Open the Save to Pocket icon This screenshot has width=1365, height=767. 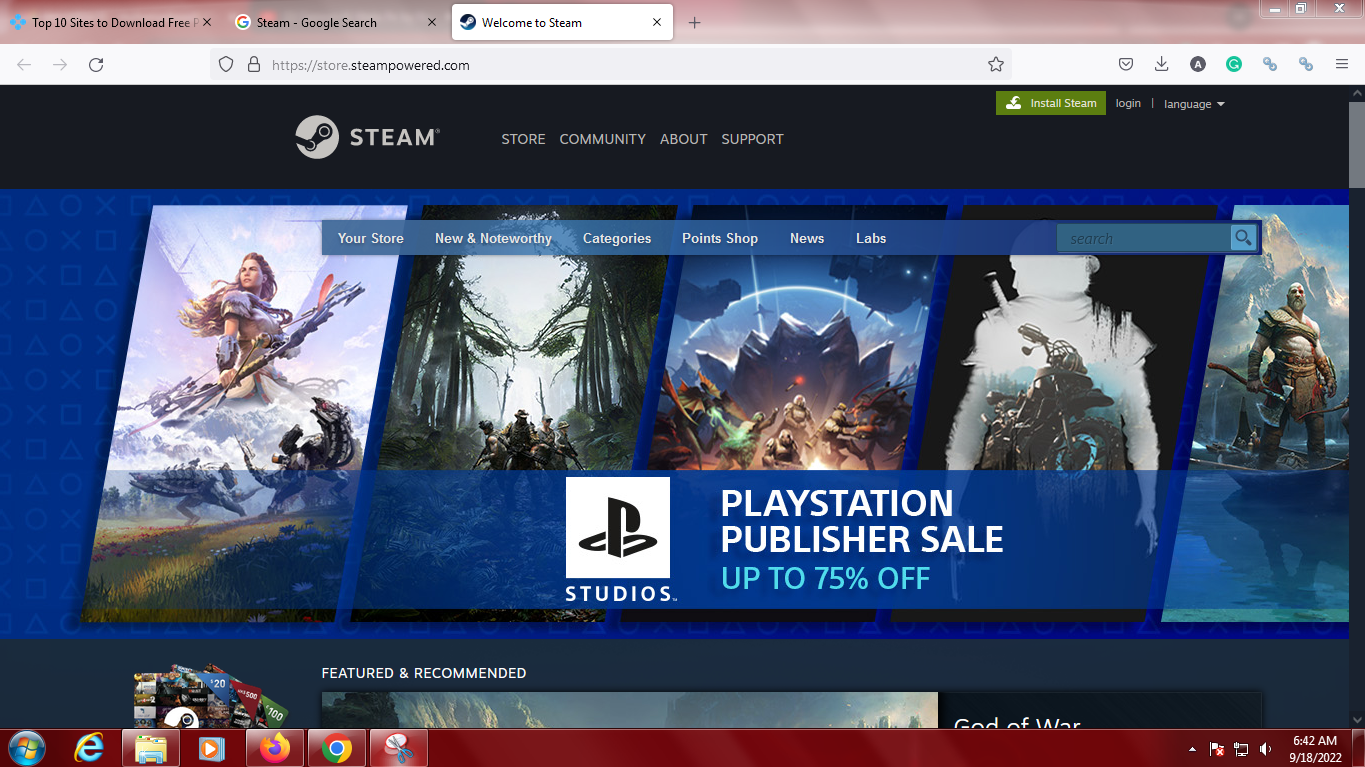click(x=1125, y=64)
